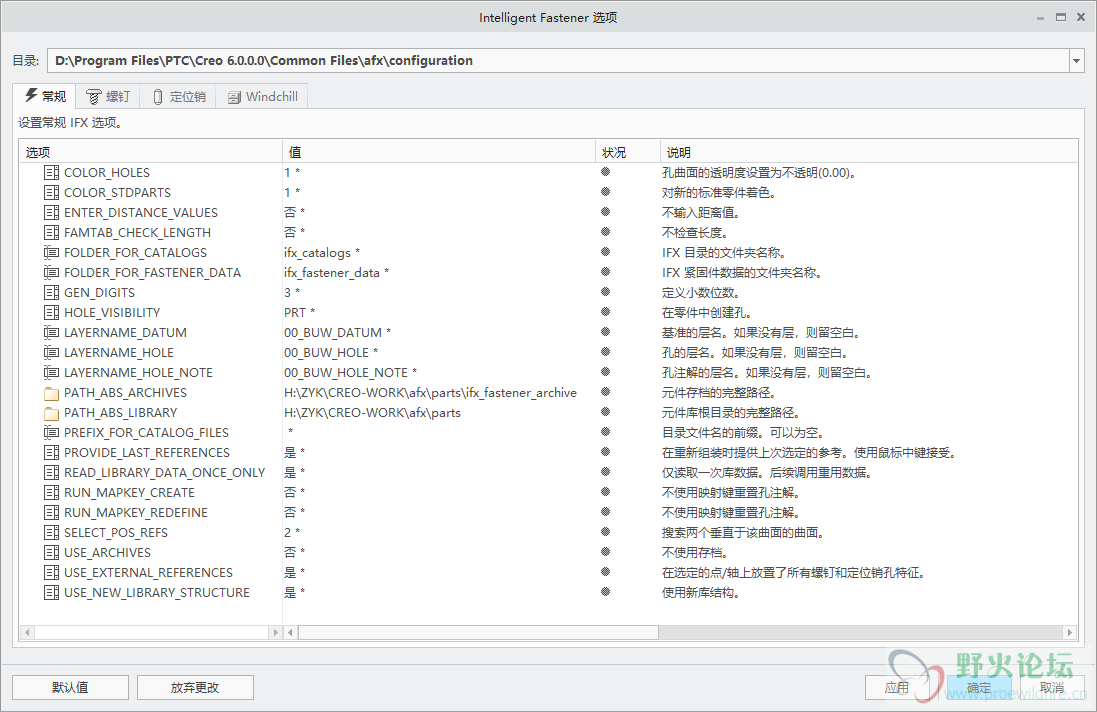Select the GEN_DIGITS value 3 *
This screenshot has height=712, width=1097.
[x=292, y=292]
